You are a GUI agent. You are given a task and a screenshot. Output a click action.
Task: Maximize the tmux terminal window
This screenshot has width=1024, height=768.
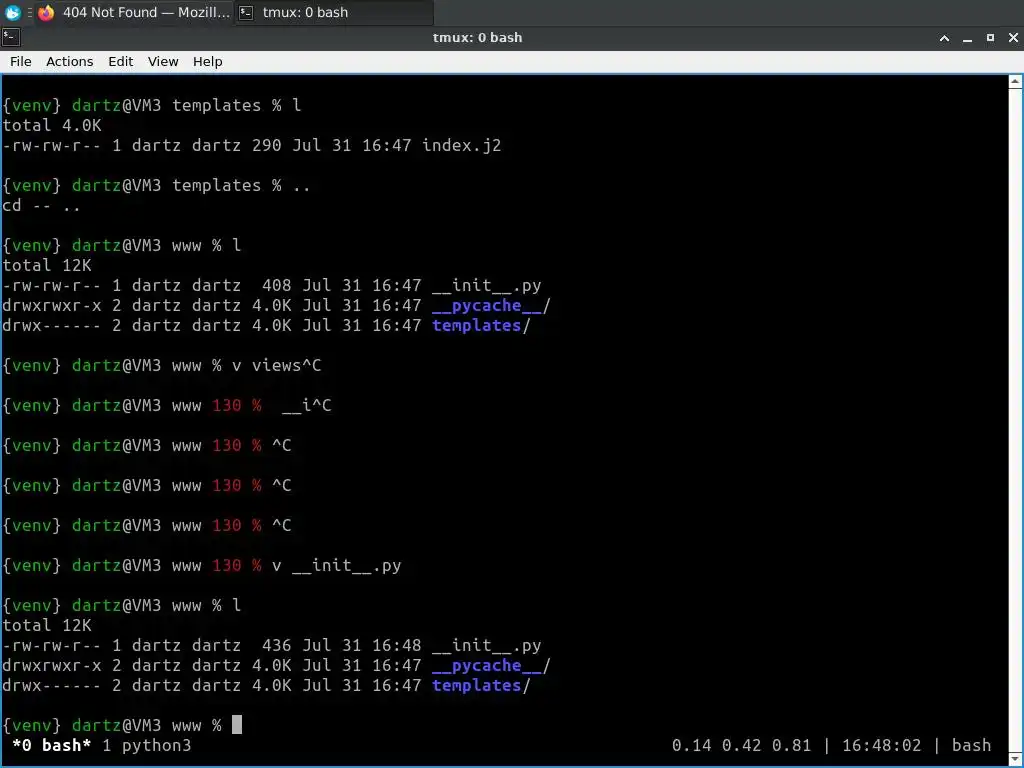tap(990, 38)
